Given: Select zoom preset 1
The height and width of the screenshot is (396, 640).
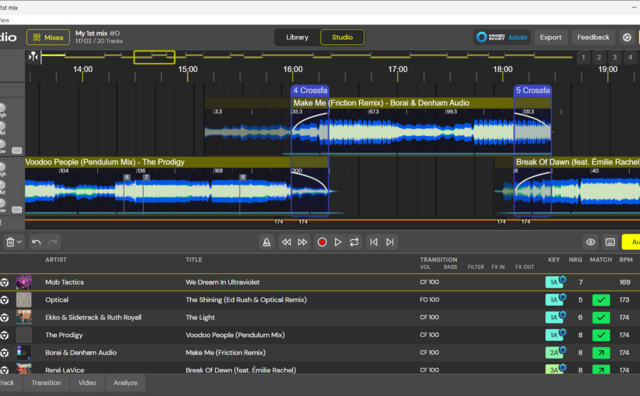Looking at the screenshot, I should (583, 57).
